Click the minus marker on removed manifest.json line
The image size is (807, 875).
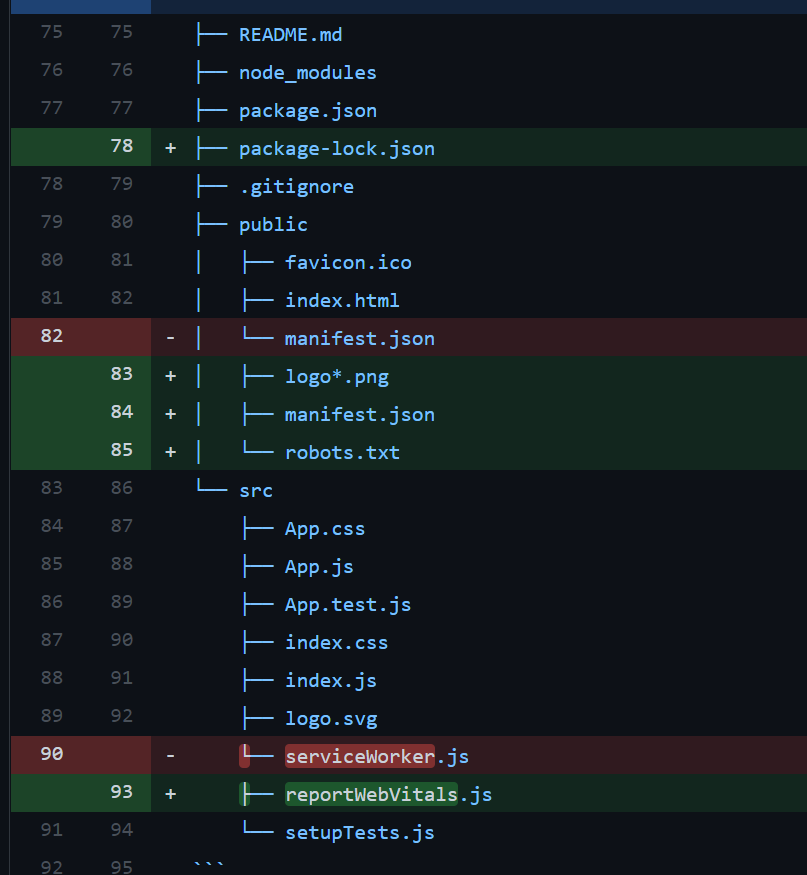pos(171,338)
